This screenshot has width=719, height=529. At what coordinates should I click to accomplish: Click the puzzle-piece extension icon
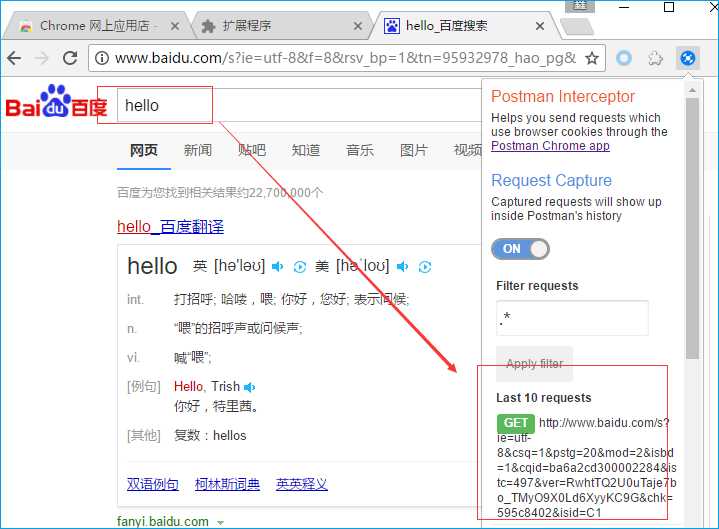coord(655,58)
